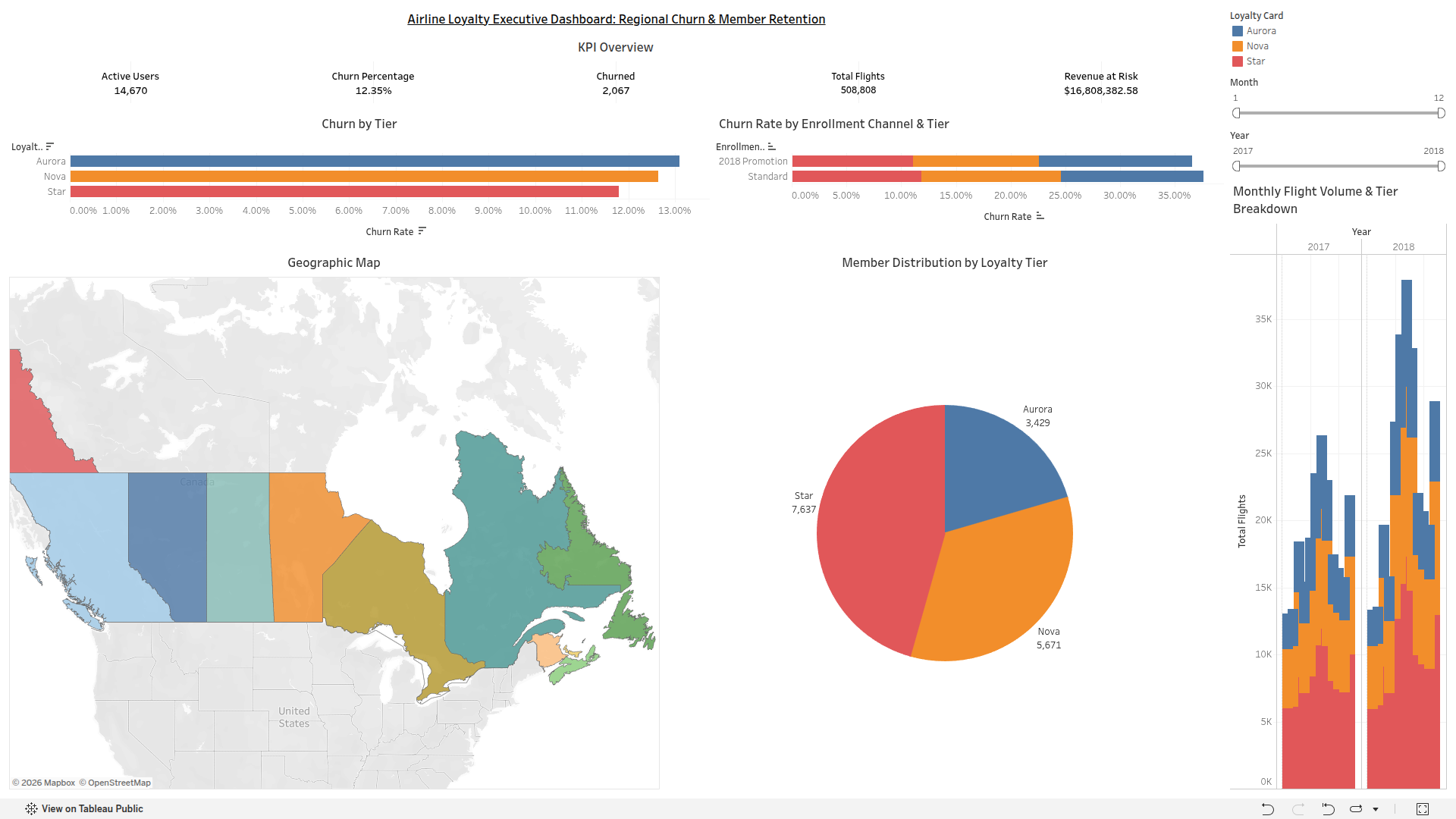Click the Revert (reset view) icon
The width and height of the screenshot is (1456, 819).
pos(1328,809)
